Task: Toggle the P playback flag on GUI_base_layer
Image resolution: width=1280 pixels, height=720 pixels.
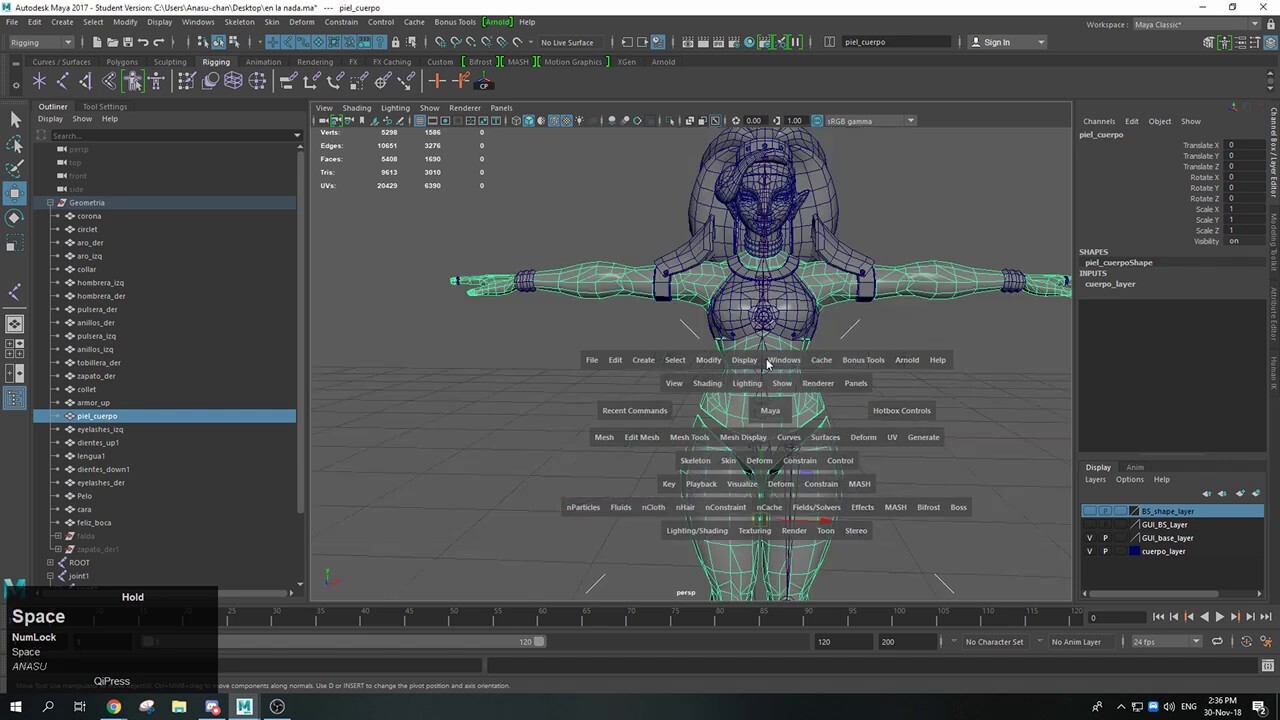Action: tap(1105, 538)
